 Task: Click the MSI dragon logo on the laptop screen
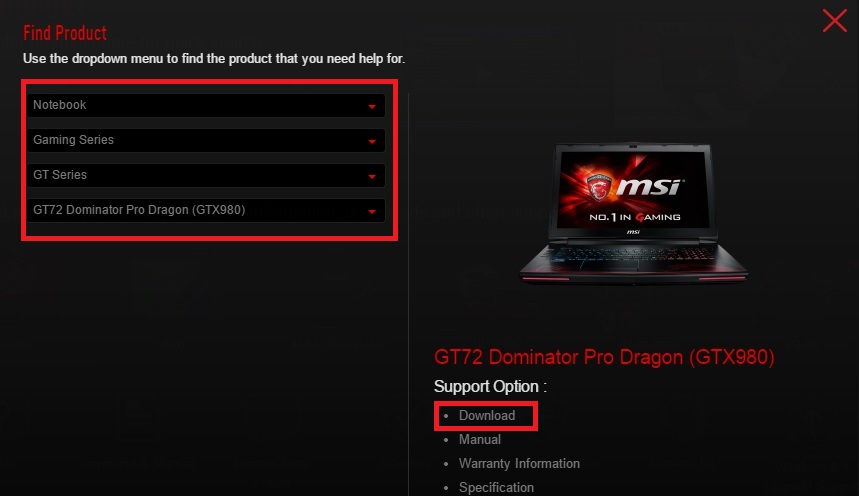pyautogui.click(x=598, y=187)
